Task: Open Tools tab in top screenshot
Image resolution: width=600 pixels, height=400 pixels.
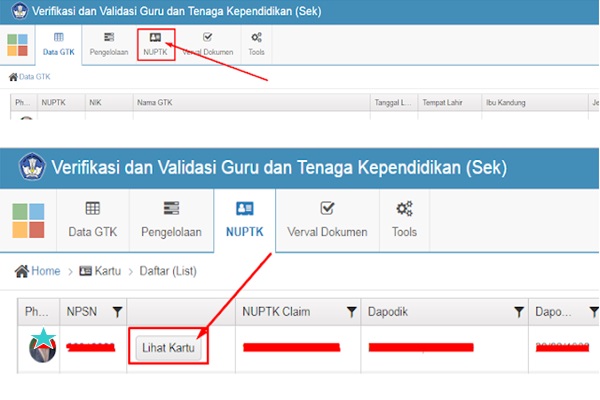Action: pos(256,45)
